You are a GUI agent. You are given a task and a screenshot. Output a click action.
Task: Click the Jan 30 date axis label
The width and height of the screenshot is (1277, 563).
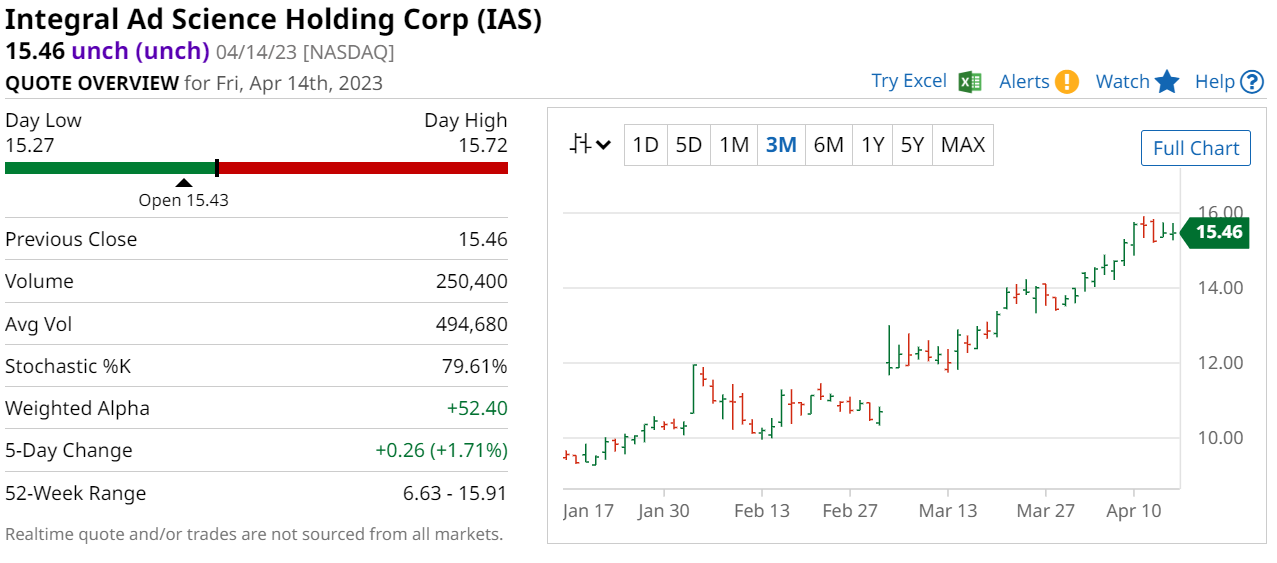pos(664,511)
